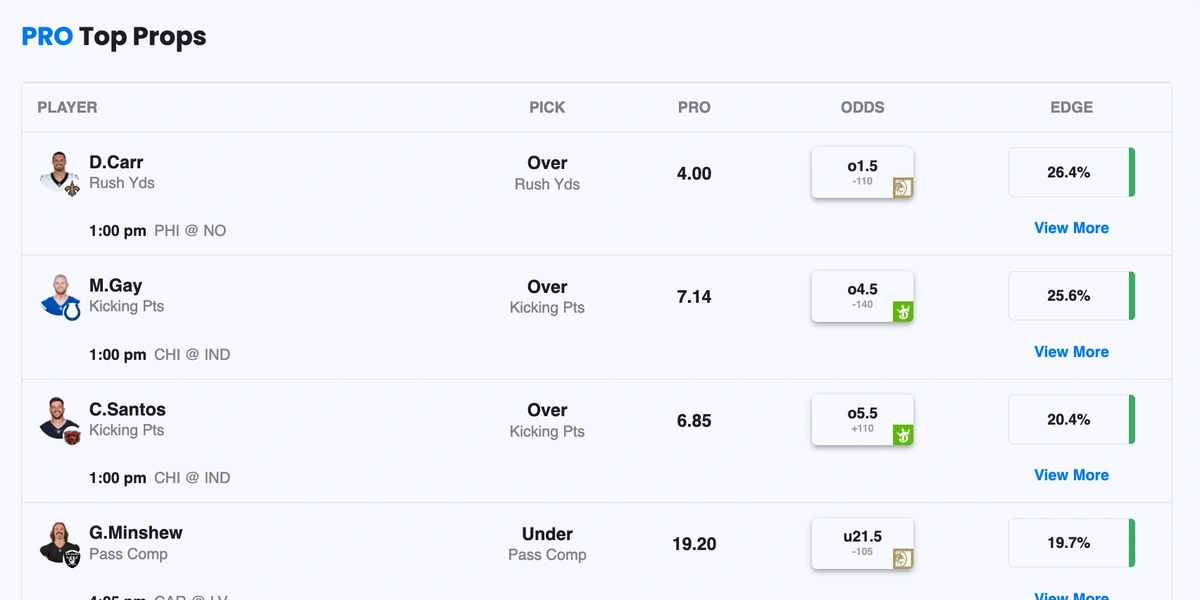1200x600 pixels.
Task: Click the PRO column header
Action: point(694,107)
